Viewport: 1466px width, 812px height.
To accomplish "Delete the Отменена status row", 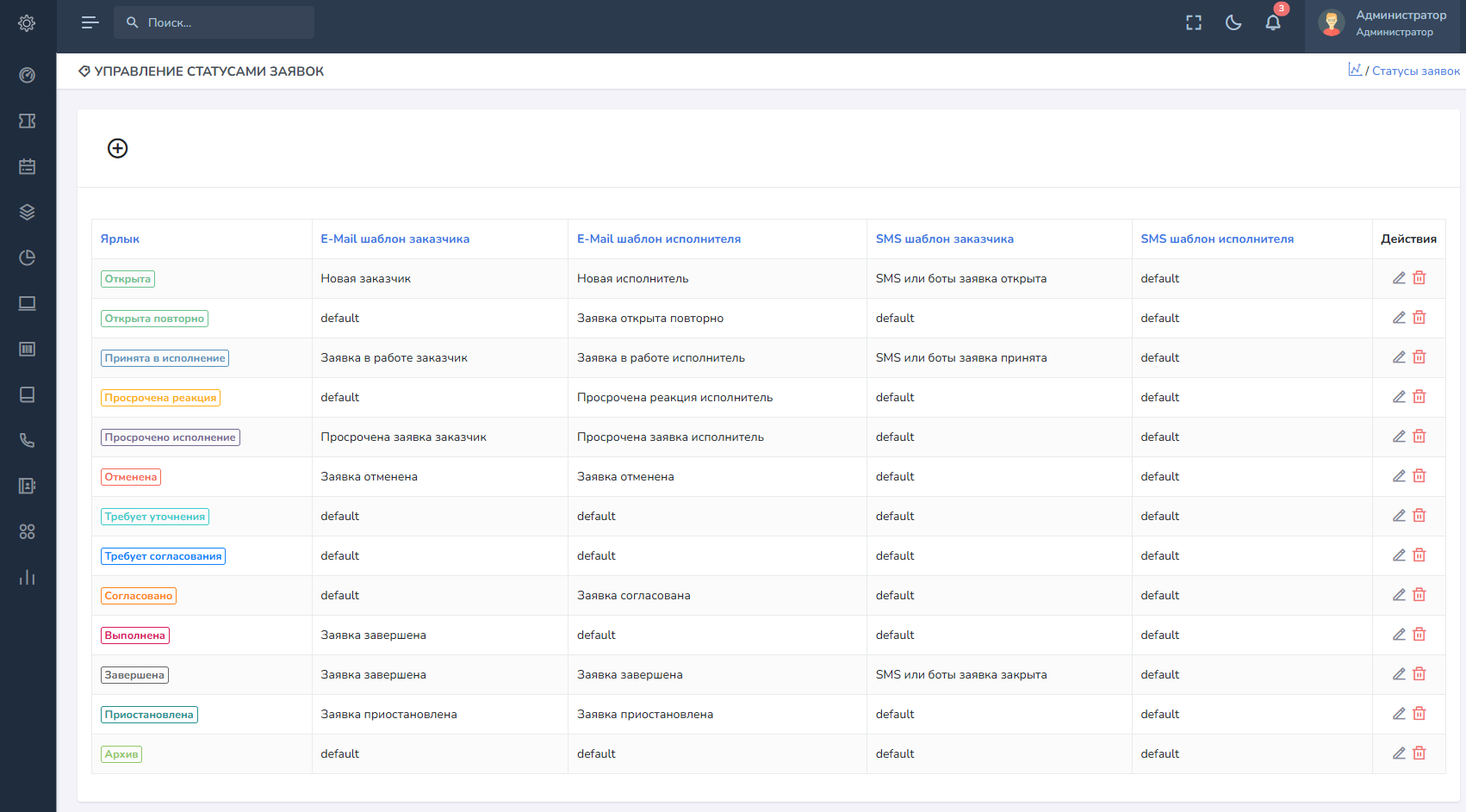I will (1419, 476).
